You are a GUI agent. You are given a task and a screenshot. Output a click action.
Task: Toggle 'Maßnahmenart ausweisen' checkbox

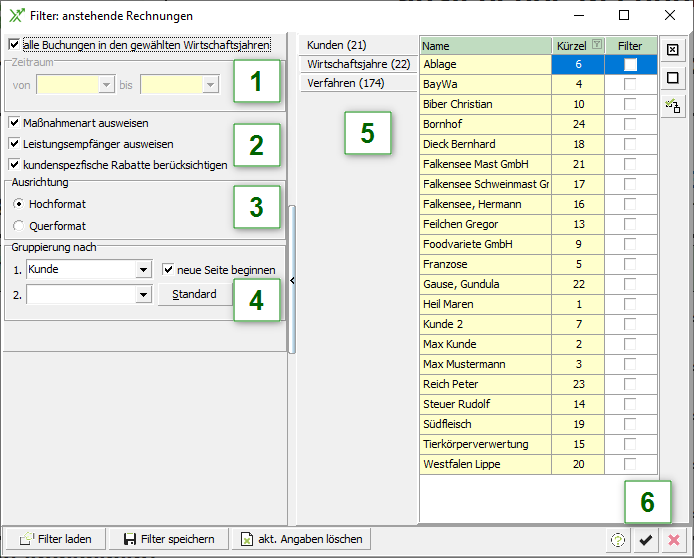tap(14, 123)
